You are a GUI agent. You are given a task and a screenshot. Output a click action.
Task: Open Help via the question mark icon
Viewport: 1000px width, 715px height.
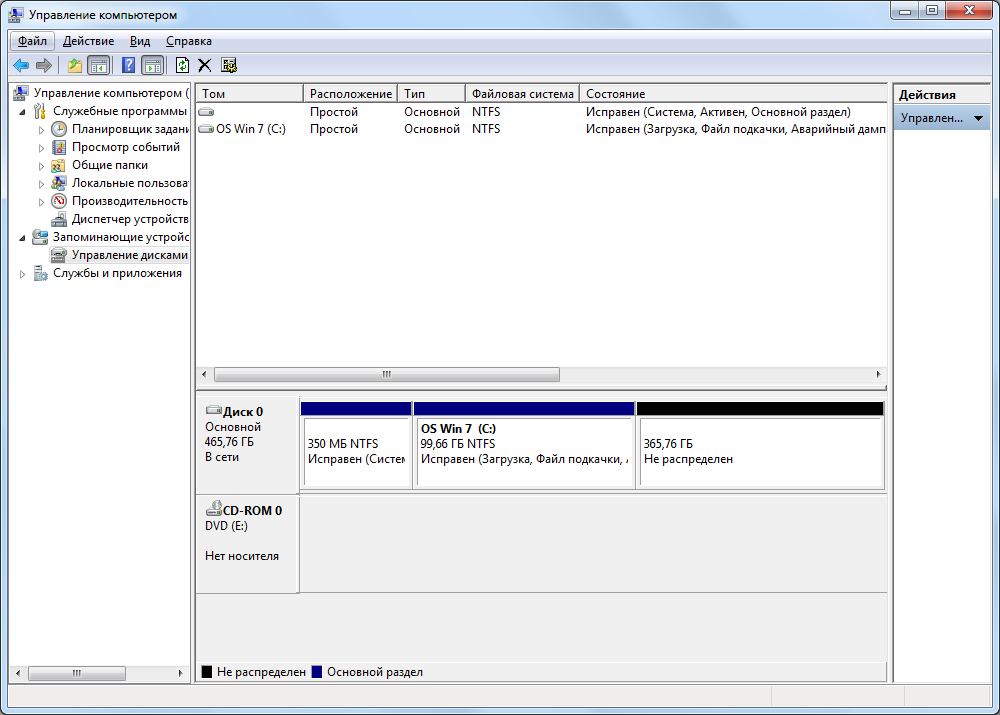[128, 66]
